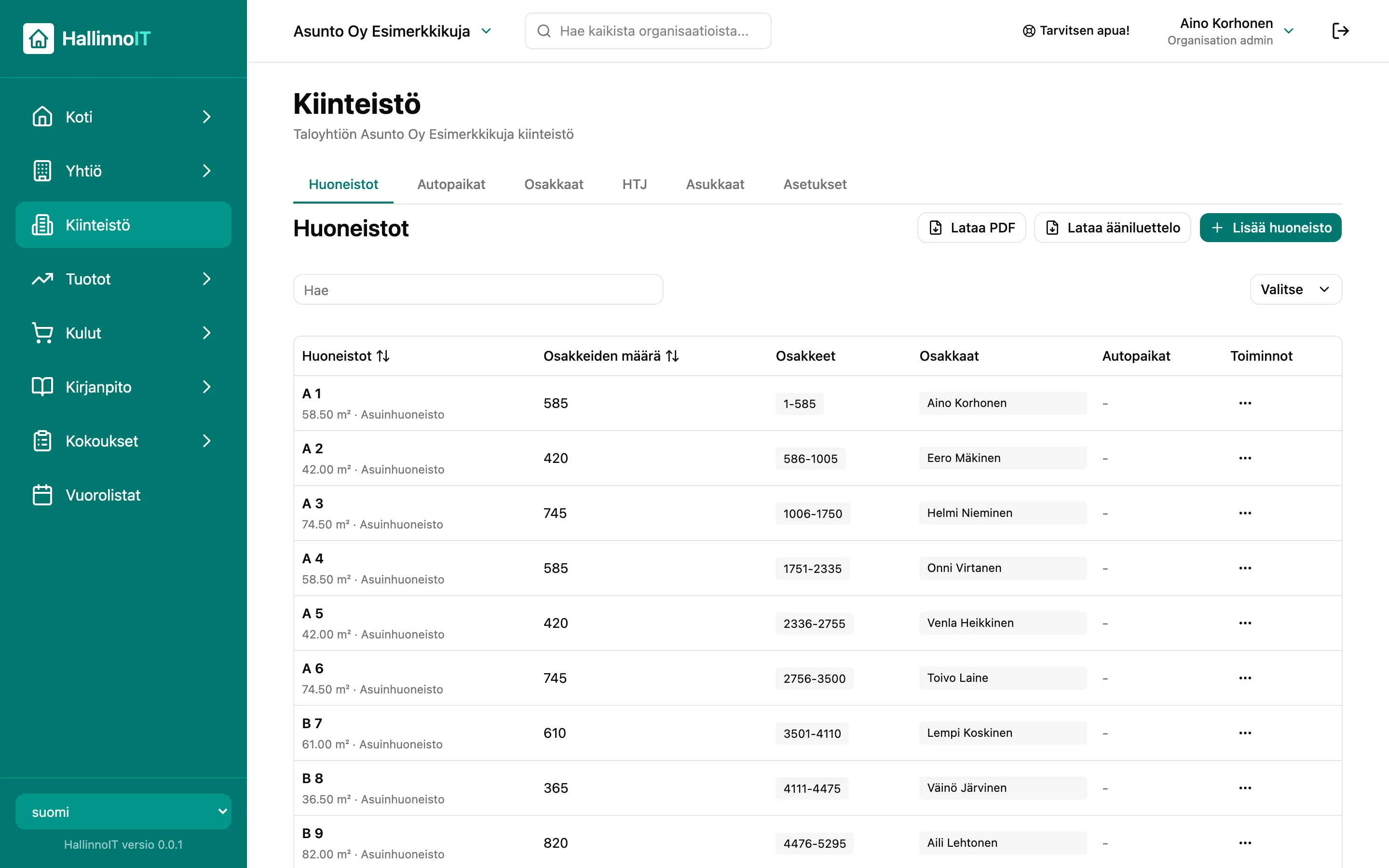The width and height of the screenshot is (1389, 868).
Task: Open the three-dot menu for apartment B 9
Action: (1245, 843)
